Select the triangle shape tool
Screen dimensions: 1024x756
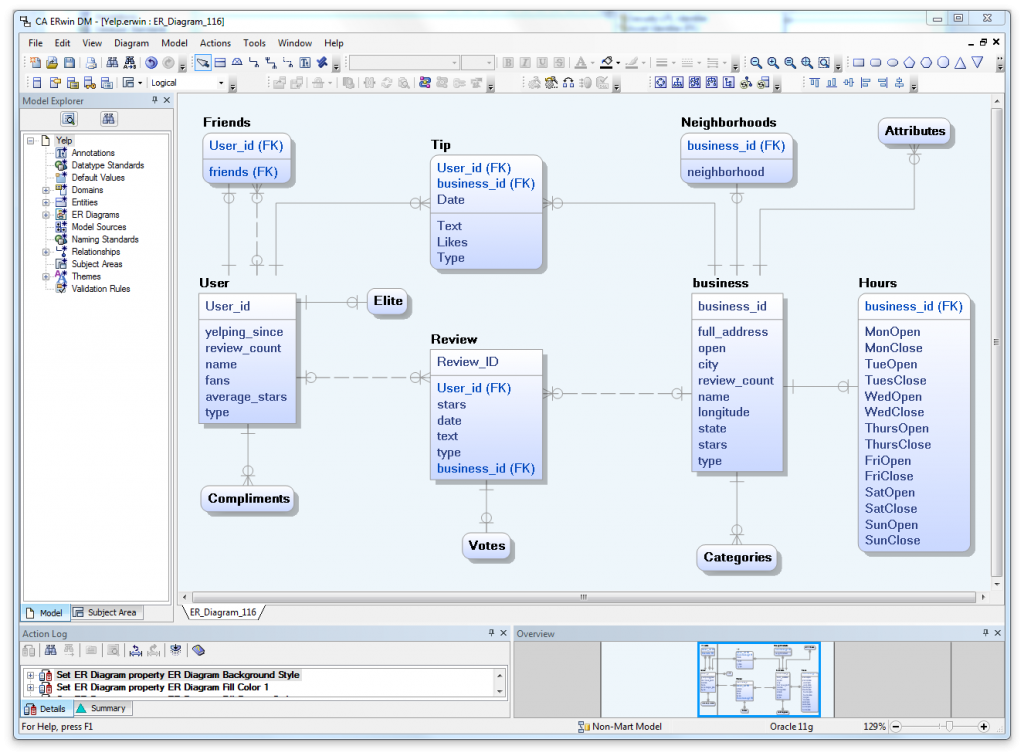960,63
